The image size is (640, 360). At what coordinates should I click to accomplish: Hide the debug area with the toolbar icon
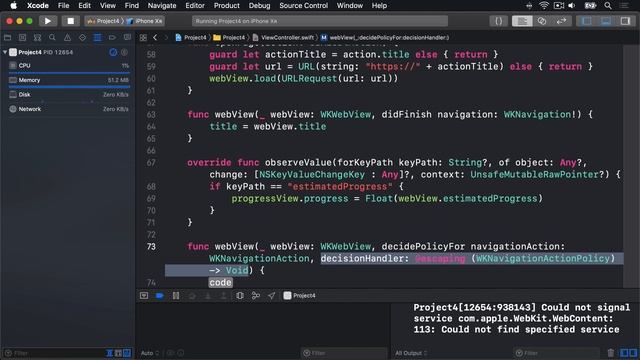[144, 296]
